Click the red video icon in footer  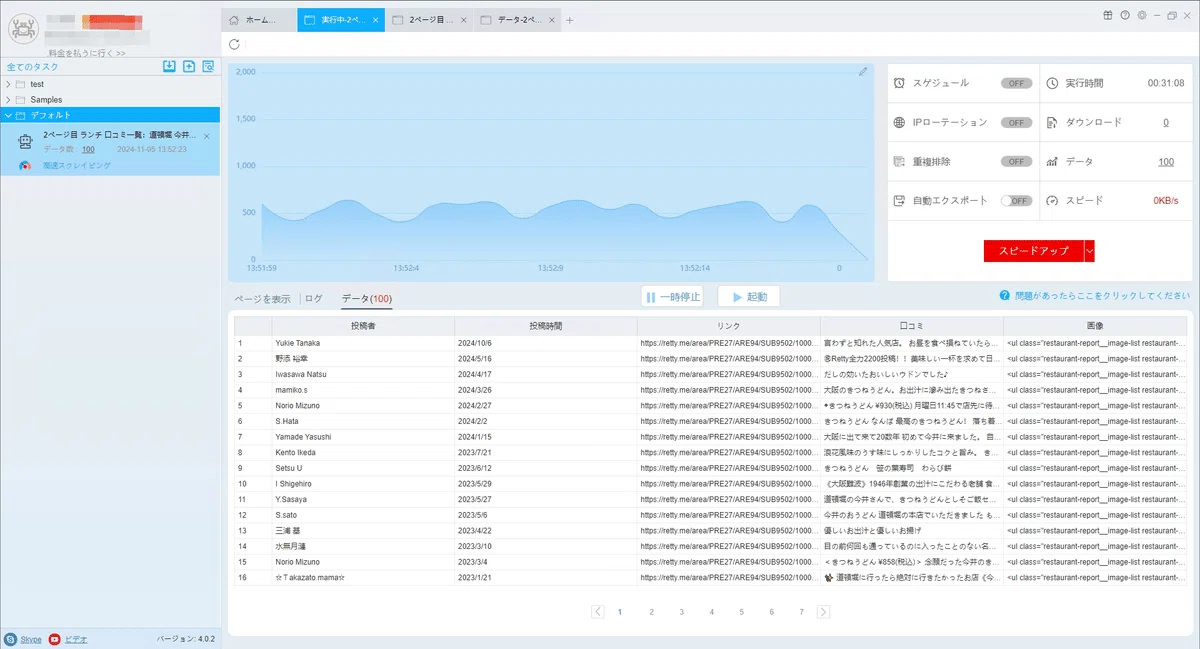click(54, 638)
